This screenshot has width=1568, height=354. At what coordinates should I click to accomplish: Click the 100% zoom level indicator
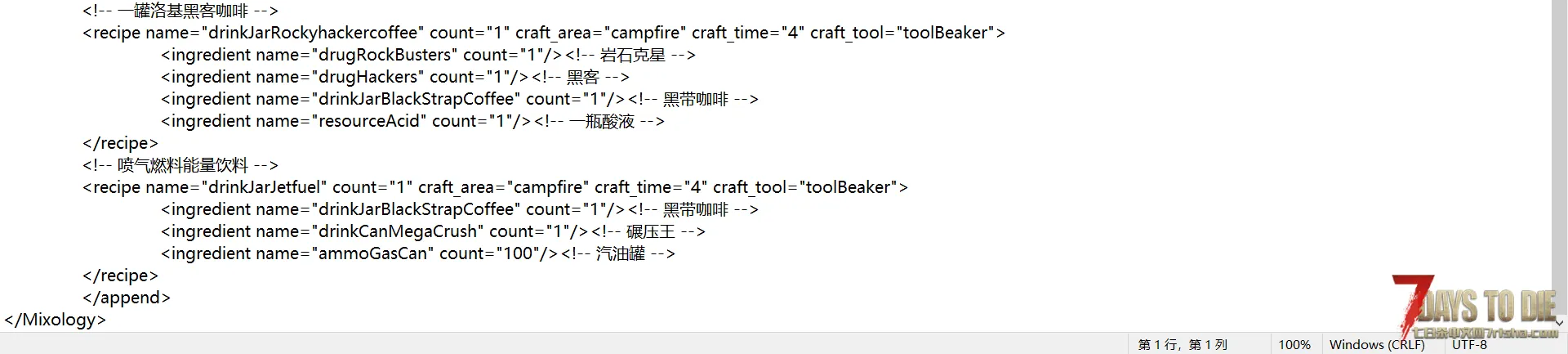[1294, 344]
